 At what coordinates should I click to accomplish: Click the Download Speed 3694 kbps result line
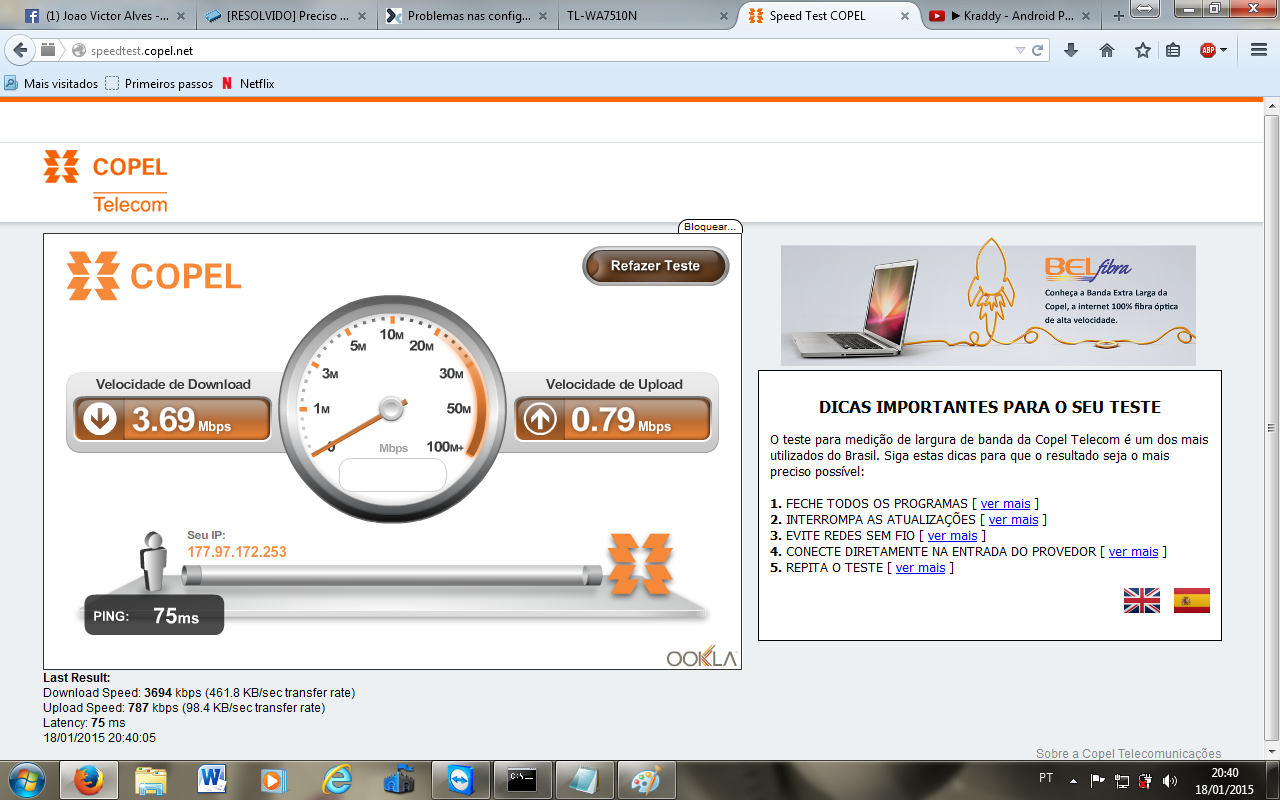pos(199,693)
